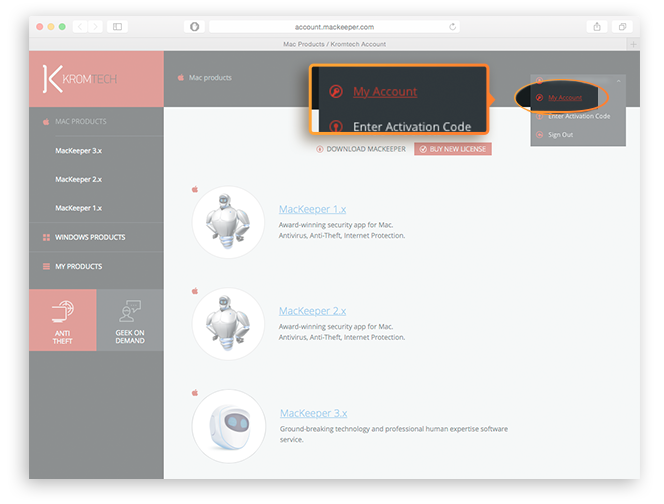Click Download MacKeeper link
The height and width of the screenshot is (504, 664).
click(x=366, y=149)
